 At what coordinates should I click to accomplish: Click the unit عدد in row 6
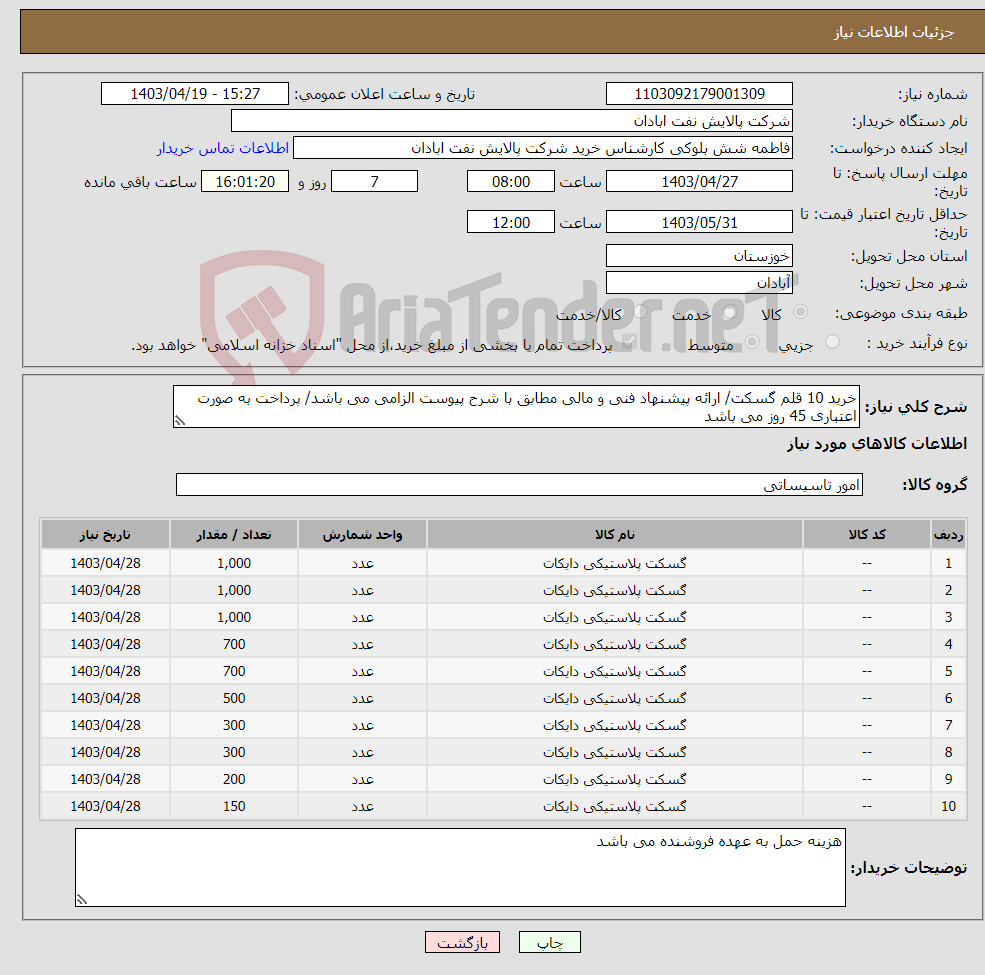pyautogui.click(x=362, y=699)
